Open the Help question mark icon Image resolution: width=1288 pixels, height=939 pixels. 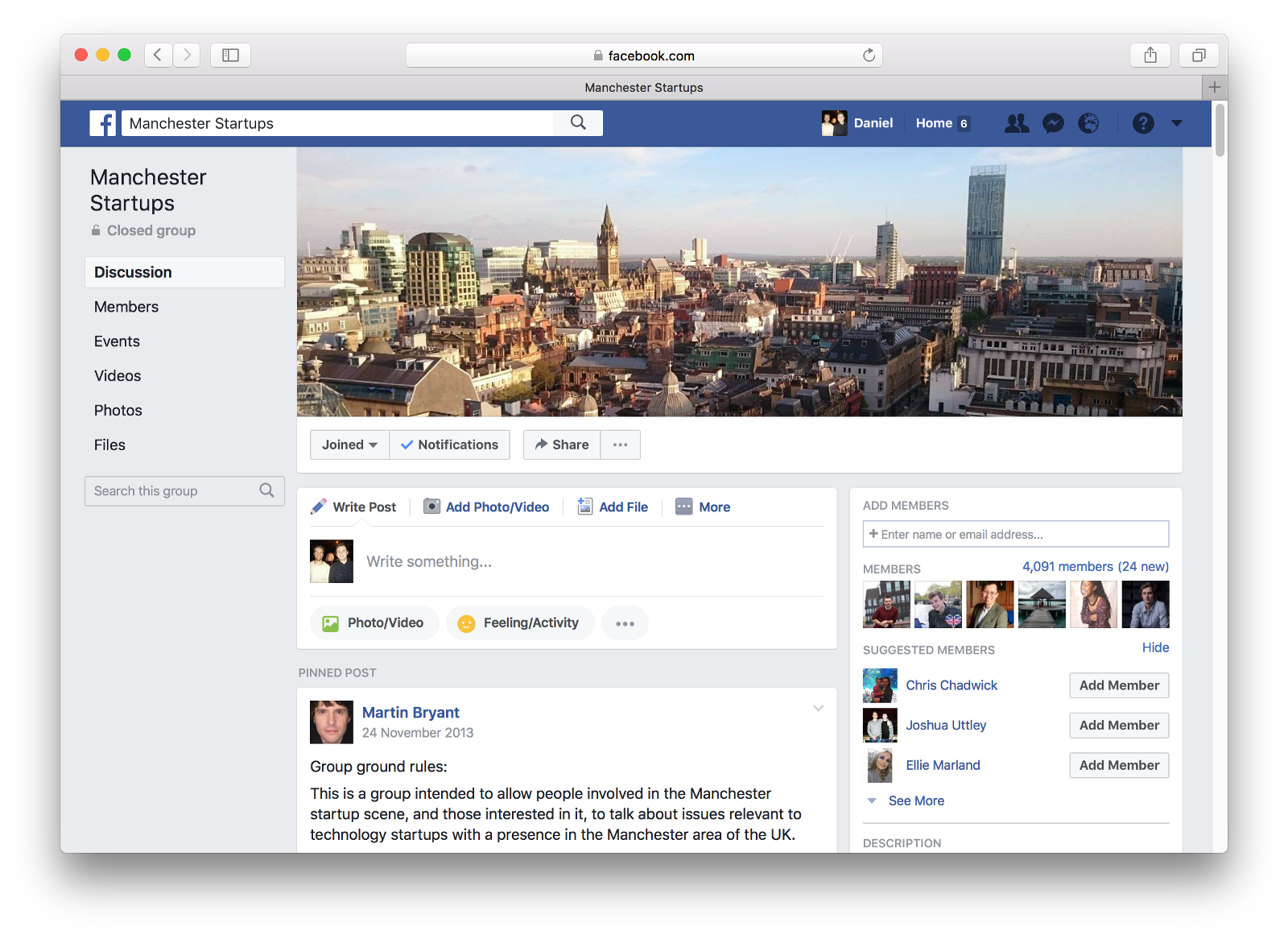click(x=1143, y=123)
